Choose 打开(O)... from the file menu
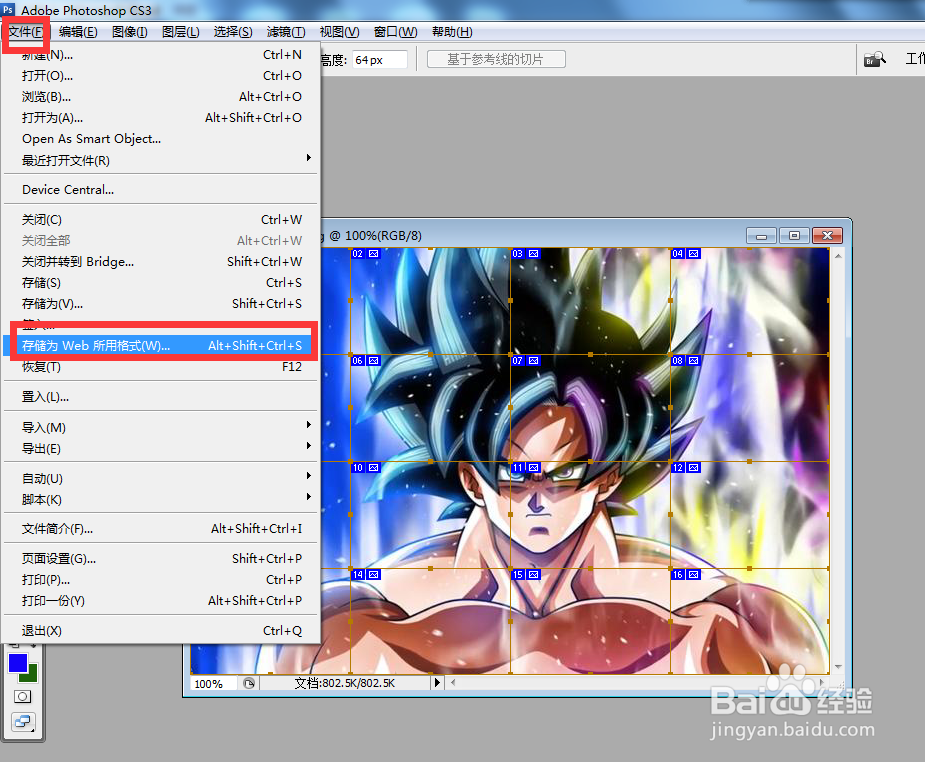This screenshot has height=762, width=925. point(161,75)
